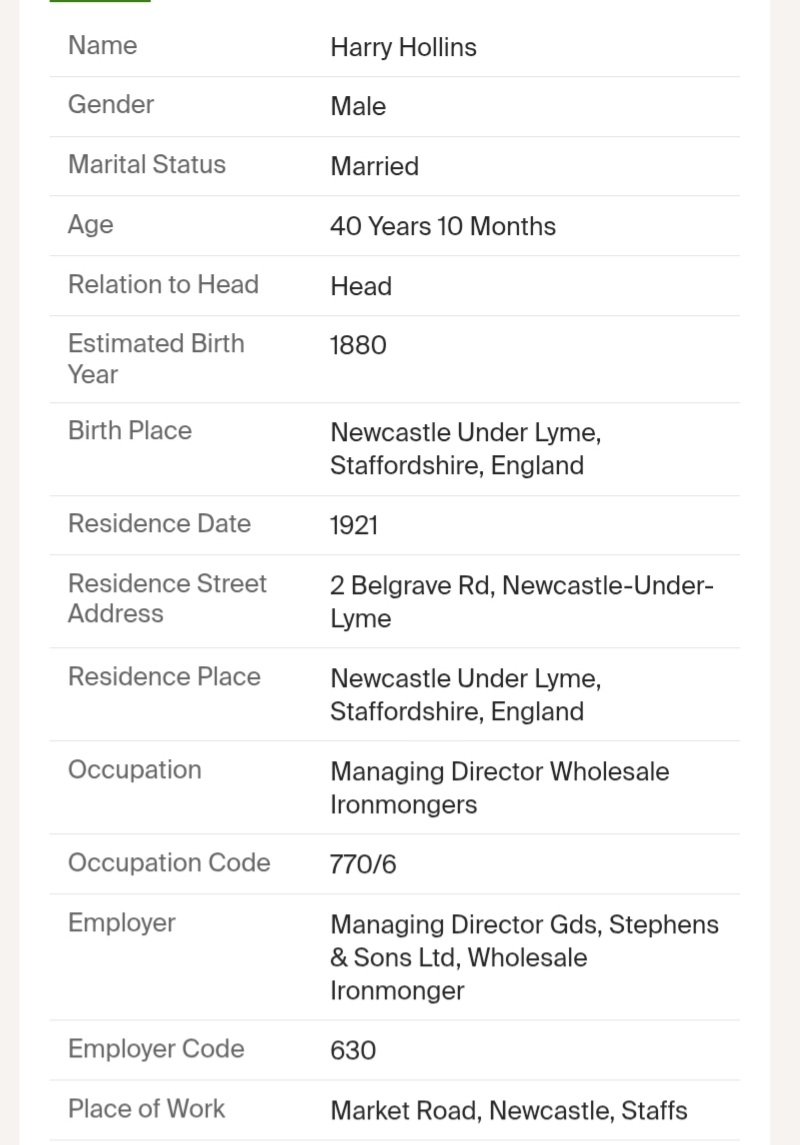Select the estimated birth year 1880
The image size is (800, 1145).
click(x=358, y=346)
